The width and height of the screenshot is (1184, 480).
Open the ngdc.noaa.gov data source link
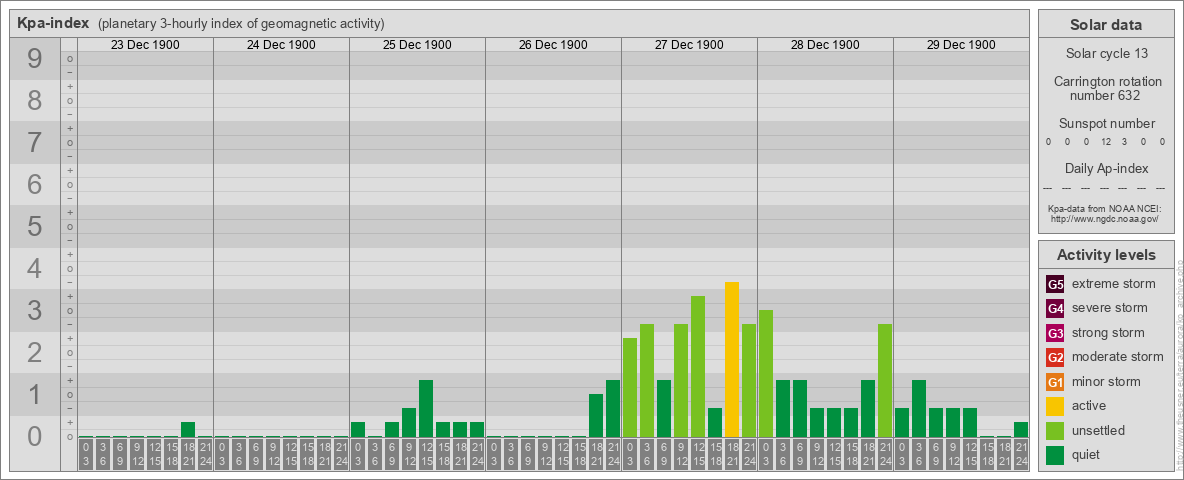[x=1106, y=218]
